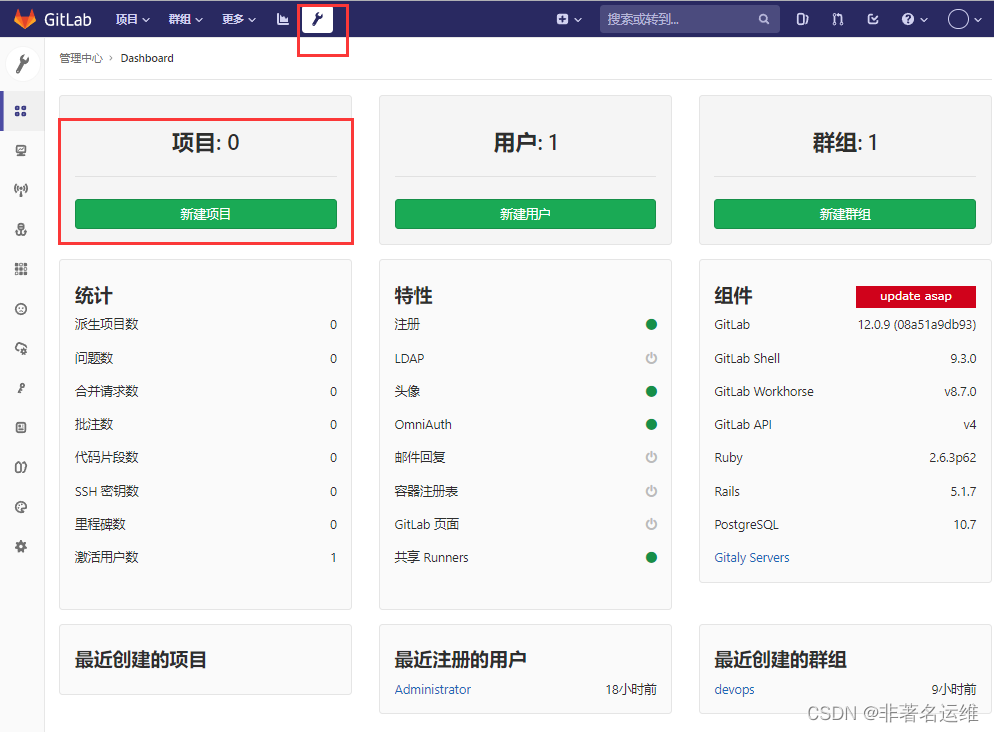Select the overview grid icon in sidebar
The height and width of the screenshot is (732, 994).
[21, 111]
